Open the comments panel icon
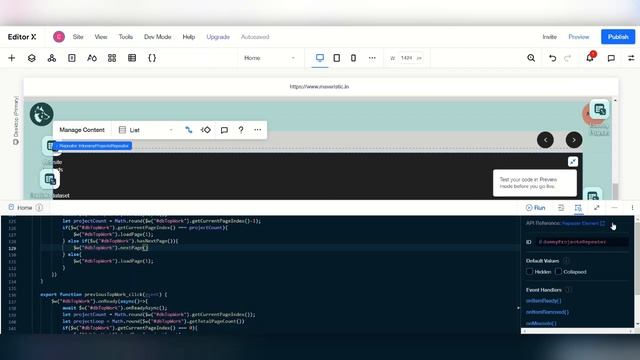640x360 pixels. pos(611,58)
